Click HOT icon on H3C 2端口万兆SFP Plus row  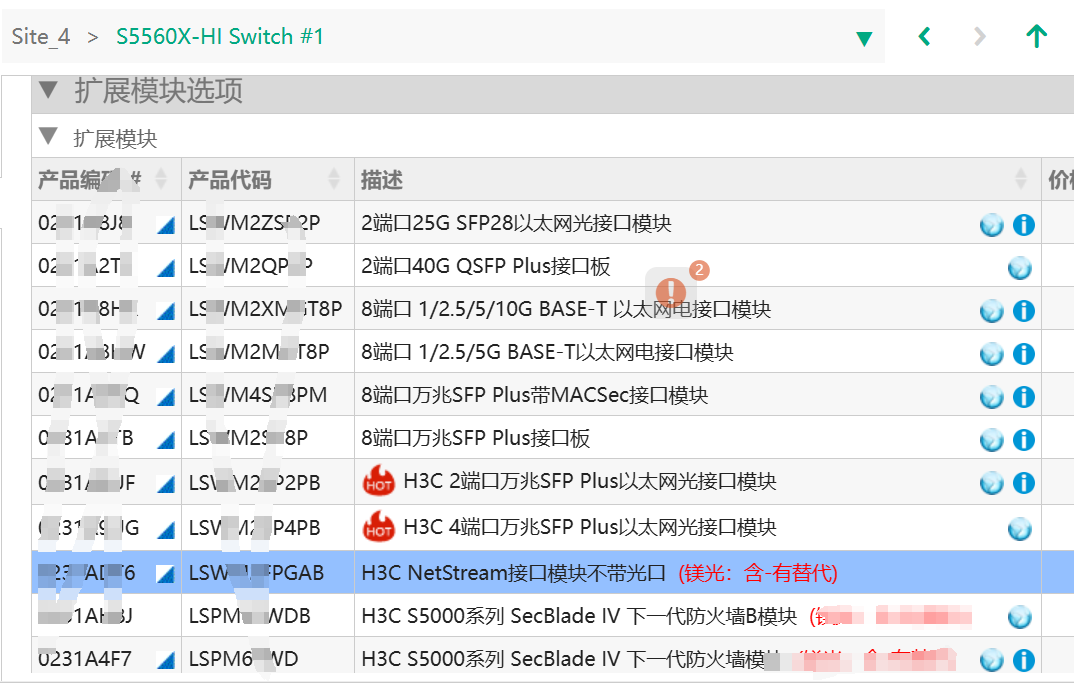[x=378, y=483]
